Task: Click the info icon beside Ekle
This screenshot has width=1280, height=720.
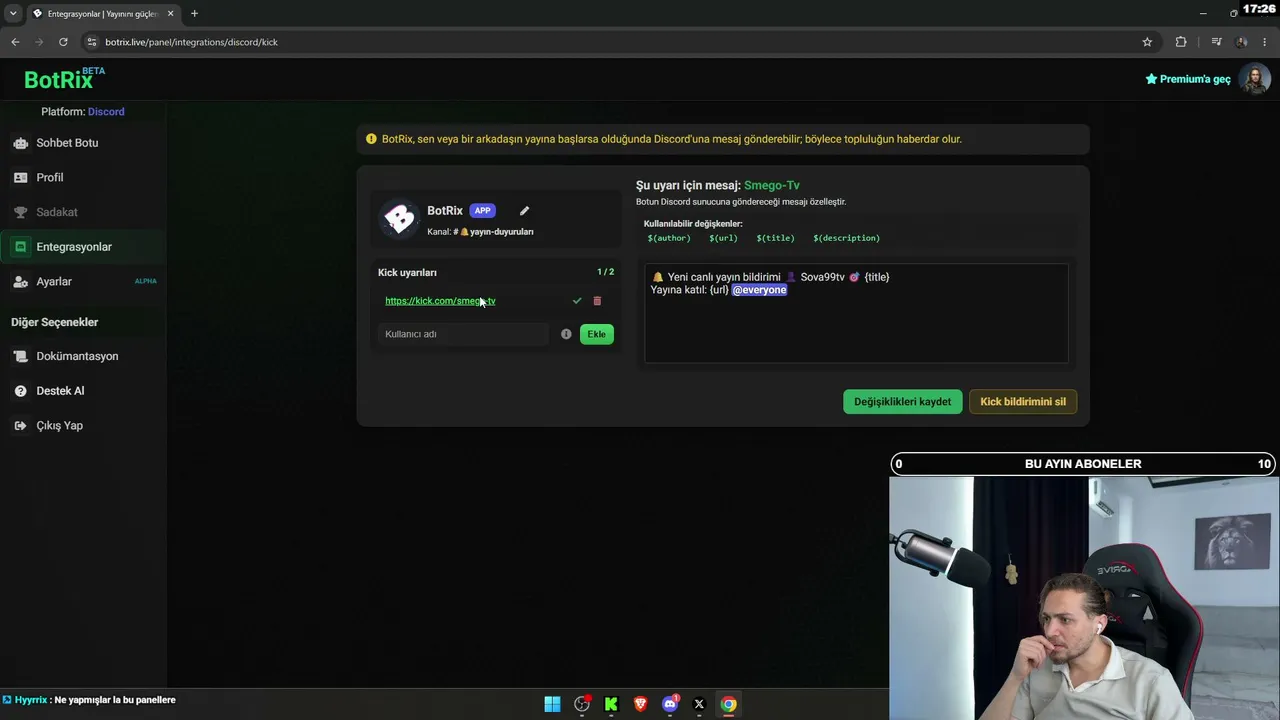Action: coord(566,334)
